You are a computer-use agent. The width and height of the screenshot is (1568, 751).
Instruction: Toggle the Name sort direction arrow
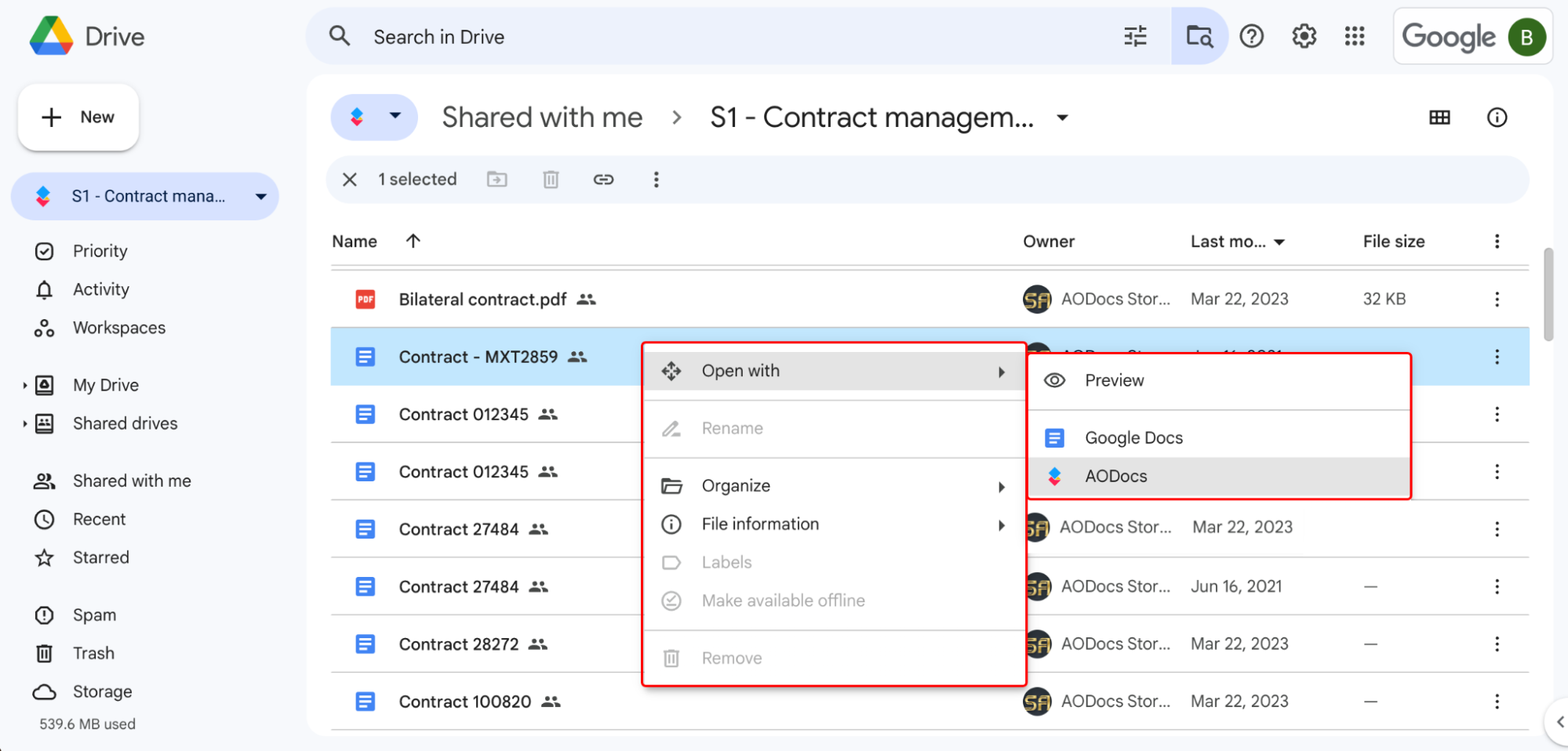click(x=413, y=241)
